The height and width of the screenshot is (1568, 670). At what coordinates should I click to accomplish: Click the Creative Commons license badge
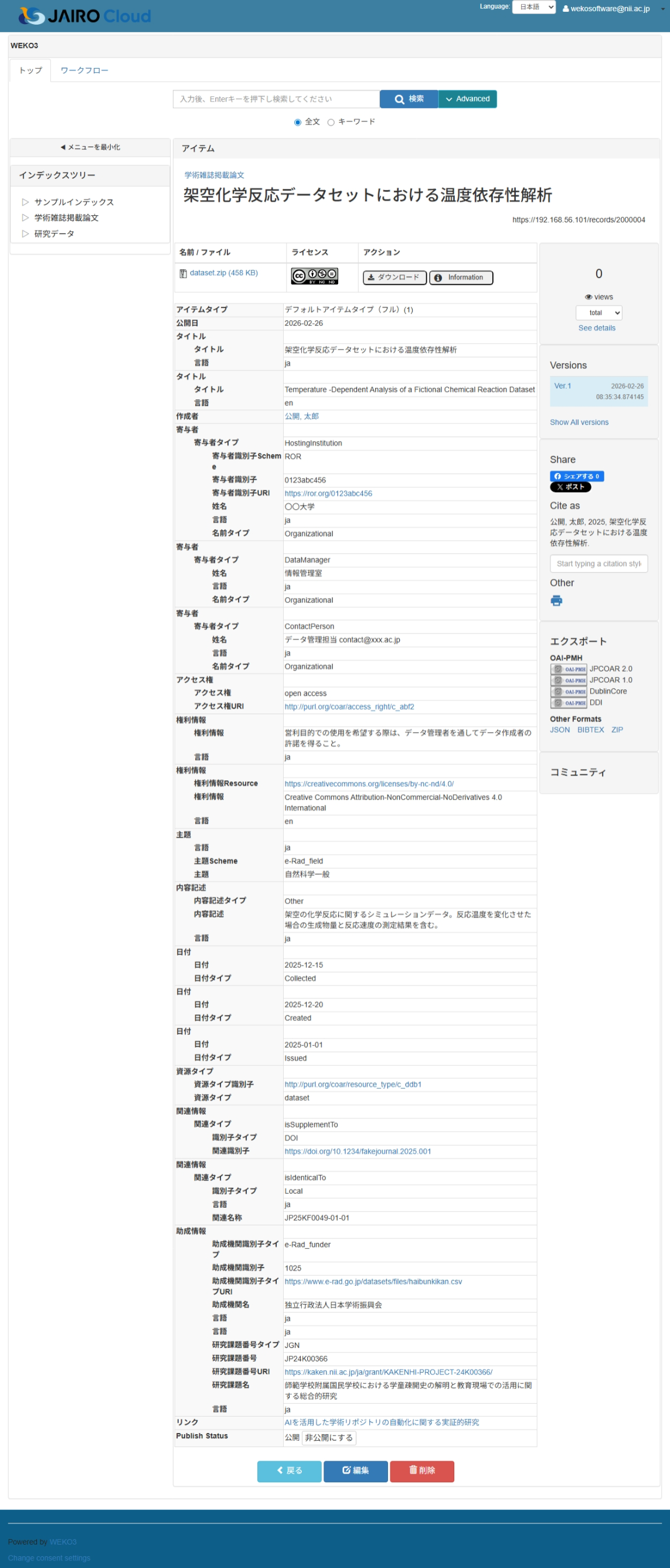coord(314,276)
